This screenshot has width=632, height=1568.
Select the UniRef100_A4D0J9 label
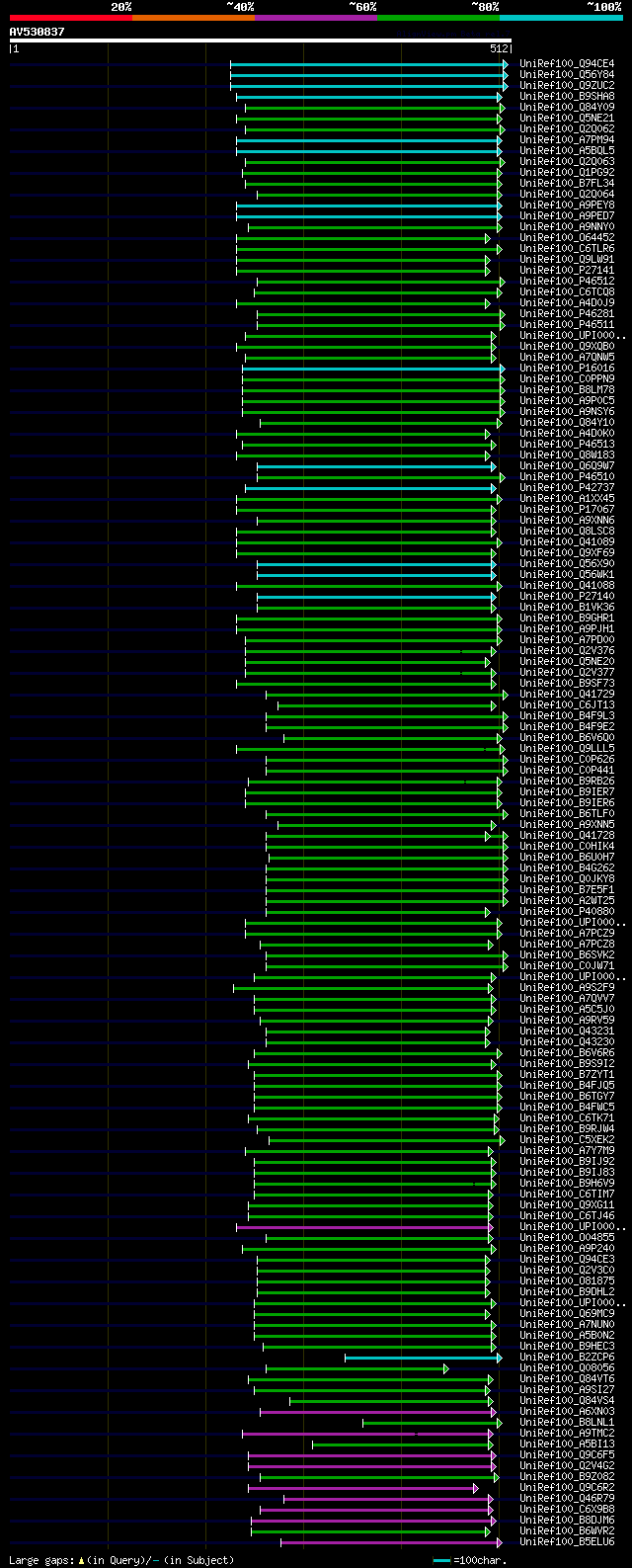point(567,302)
